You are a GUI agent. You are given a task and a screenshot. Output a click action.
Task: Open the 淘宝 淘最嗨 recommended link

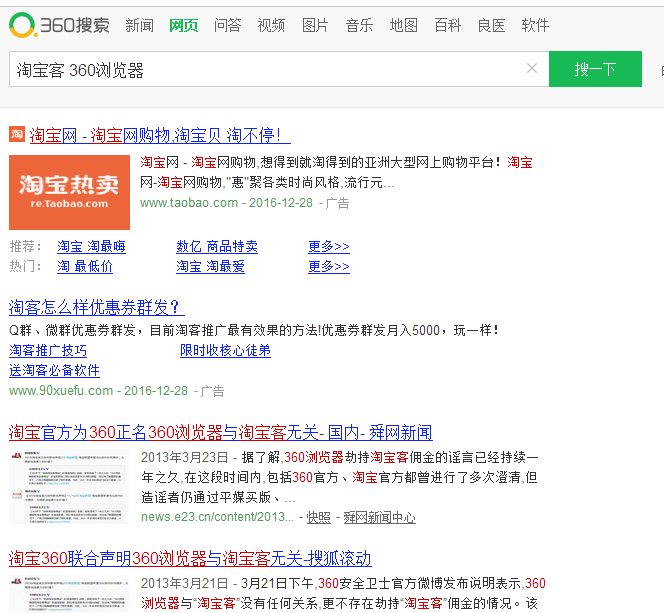coord(91,246)
